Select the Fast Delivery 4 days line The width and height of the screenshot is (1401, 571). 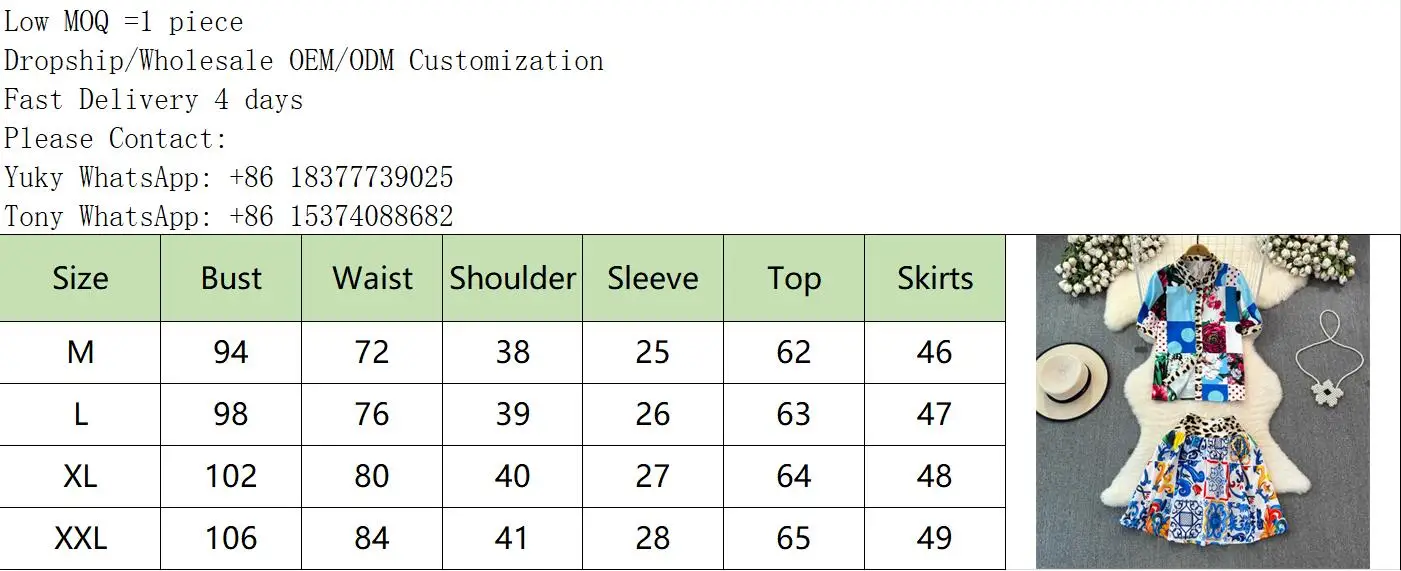coord(154,100)
